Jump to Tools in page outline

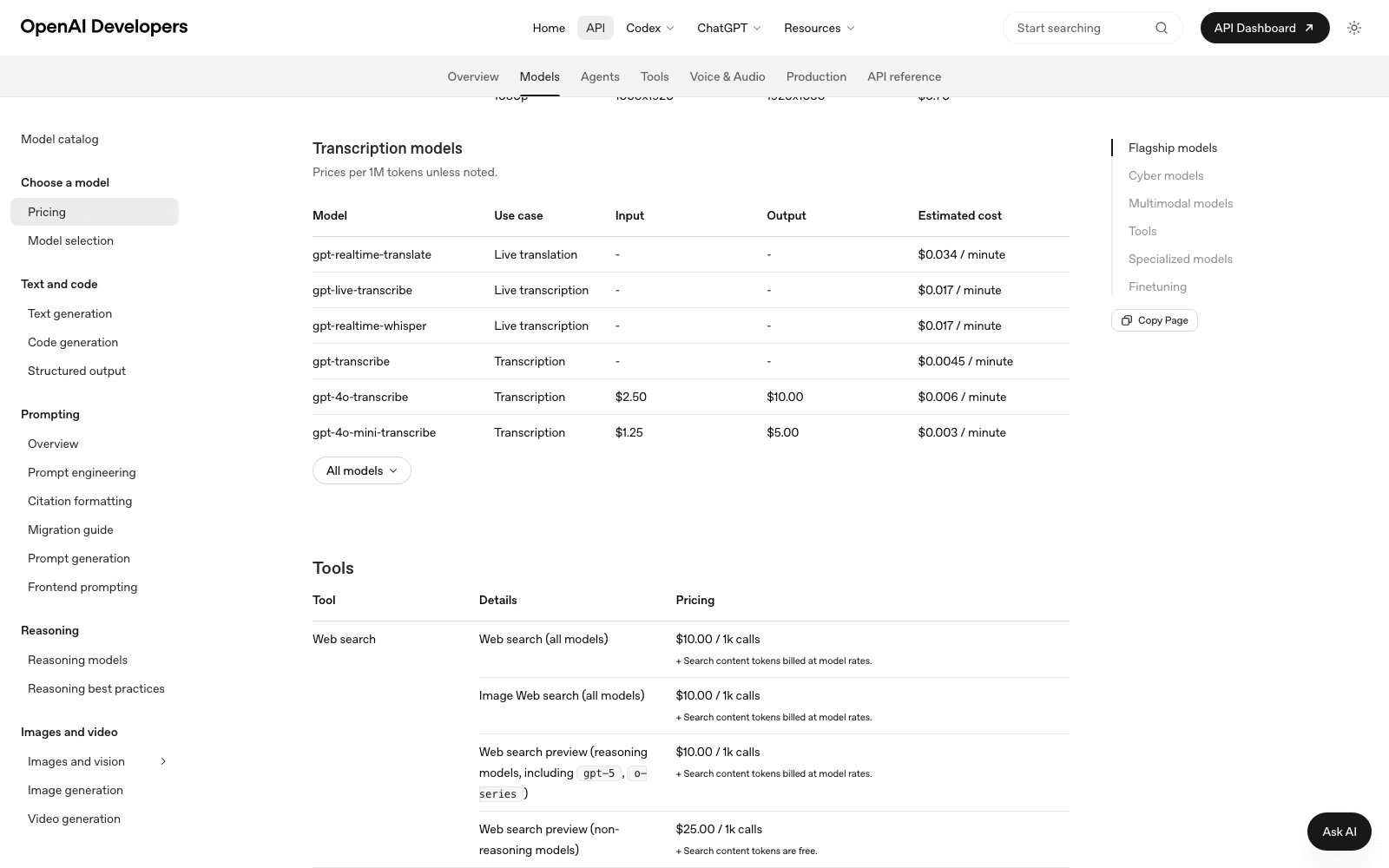(1142, 231)
